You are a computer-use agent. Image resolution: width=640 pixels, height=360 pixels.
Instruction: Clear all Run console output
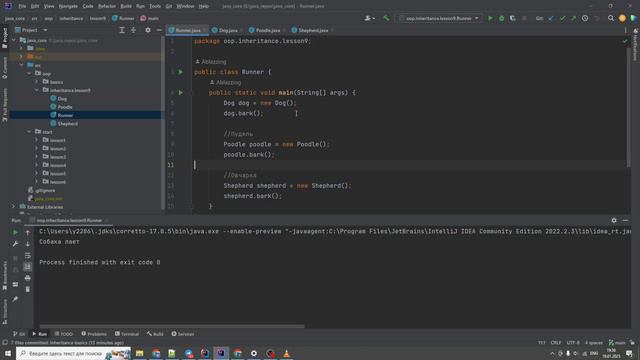click(28, 289)
